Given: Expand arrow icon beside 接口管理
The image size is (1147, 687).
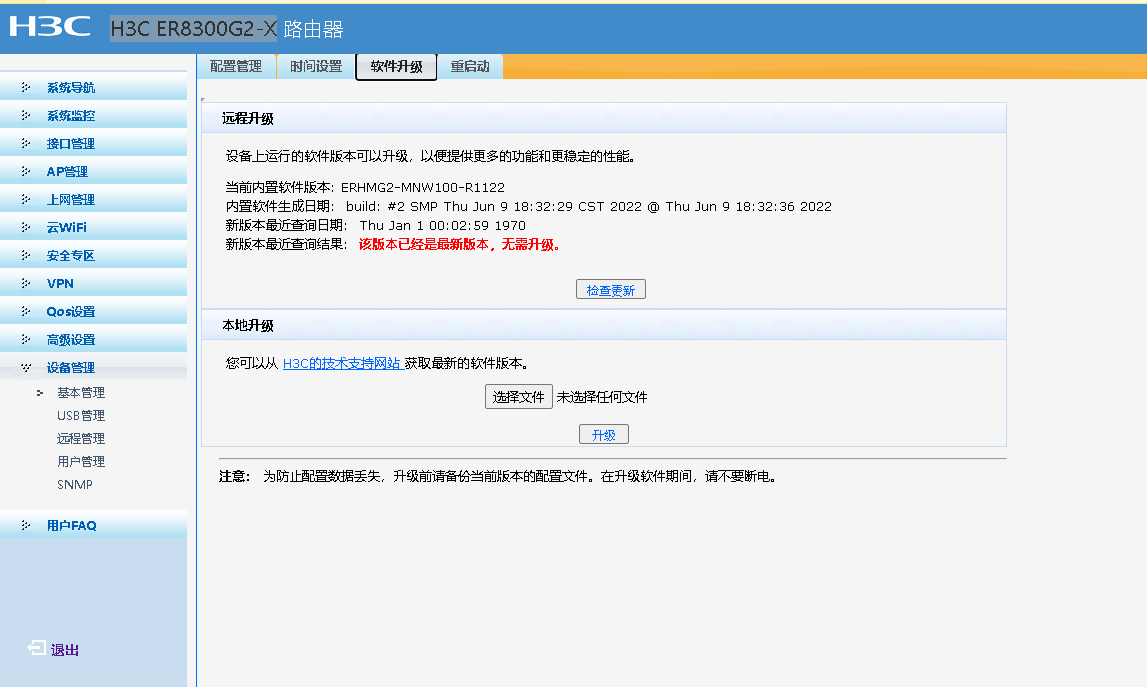Looking at the screenshot, I should click(x=26, y=143).
